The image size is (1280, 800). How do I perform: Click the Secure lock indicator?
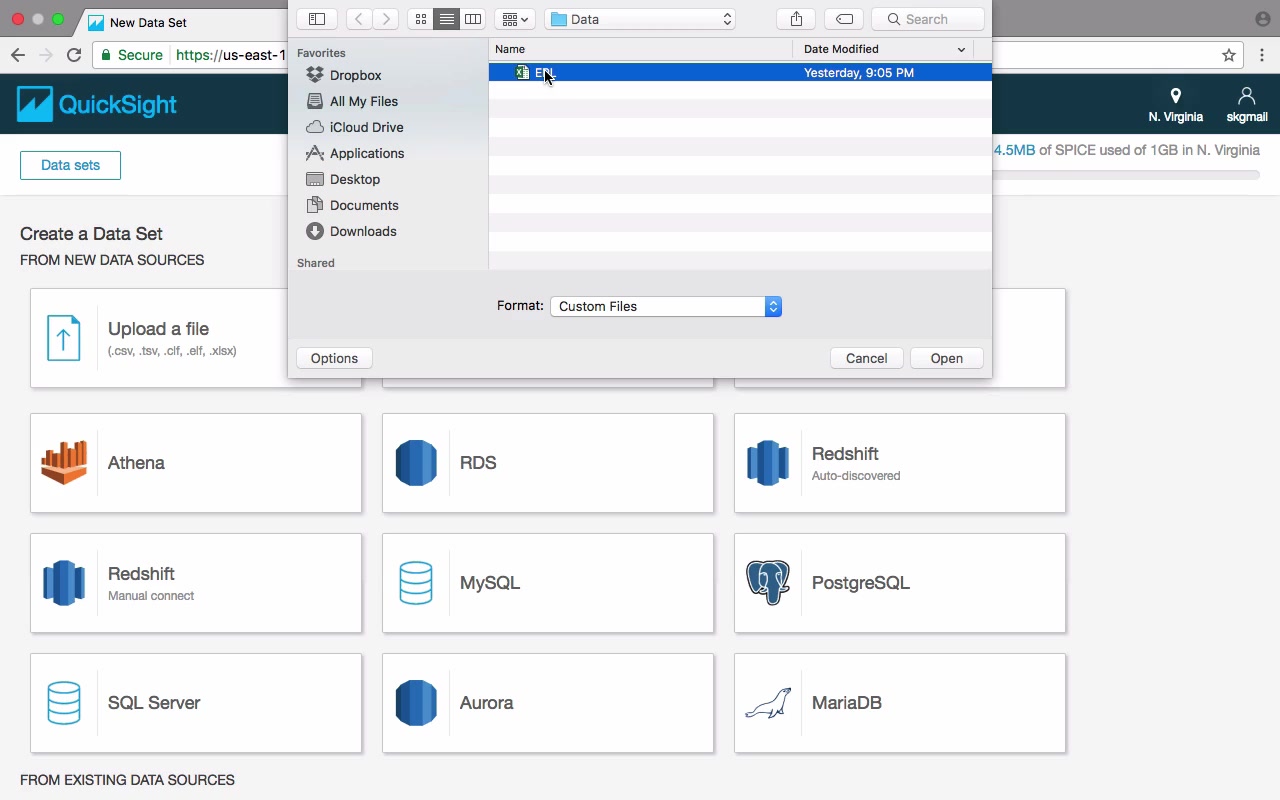pos(132,55)
